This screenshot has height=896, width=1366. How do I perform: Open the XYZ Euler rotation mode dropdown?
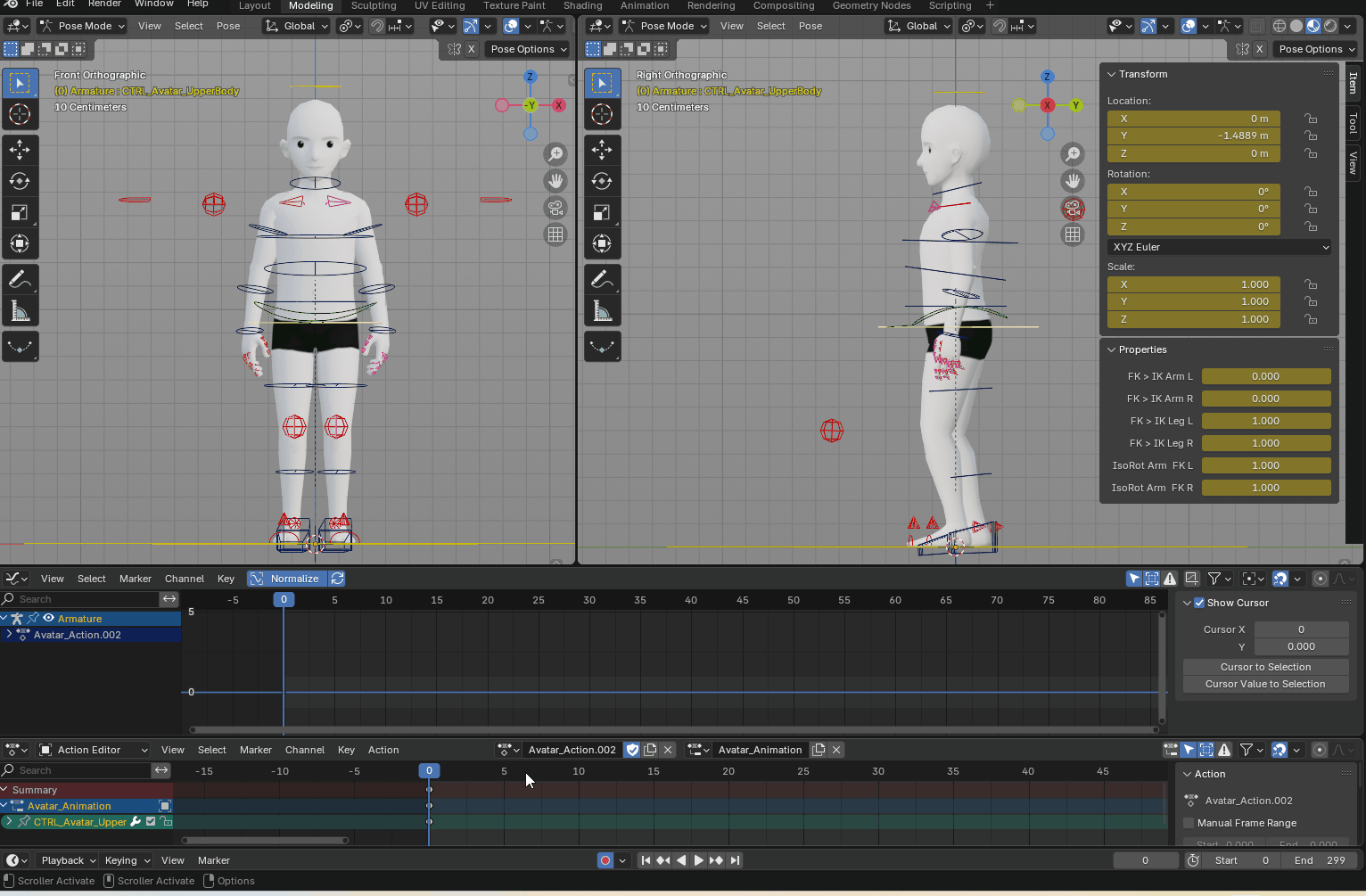(1219, 247)
